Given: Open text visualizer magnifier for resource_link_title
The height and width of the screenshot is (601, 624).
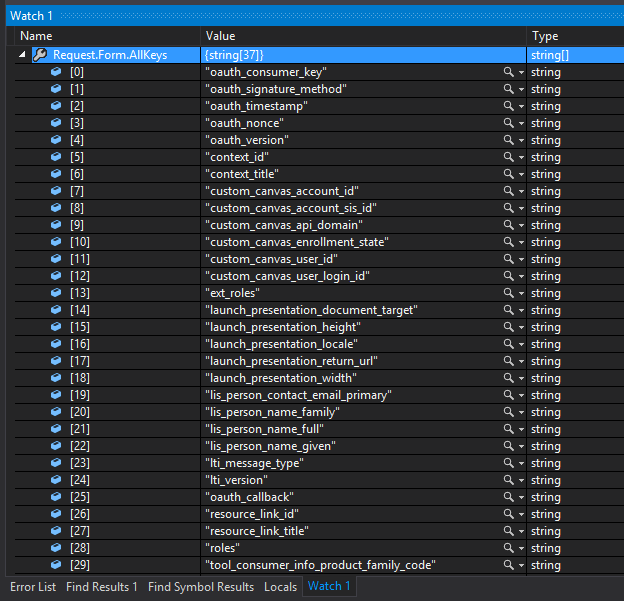Looking at the screenshot, I should (508, 531).
